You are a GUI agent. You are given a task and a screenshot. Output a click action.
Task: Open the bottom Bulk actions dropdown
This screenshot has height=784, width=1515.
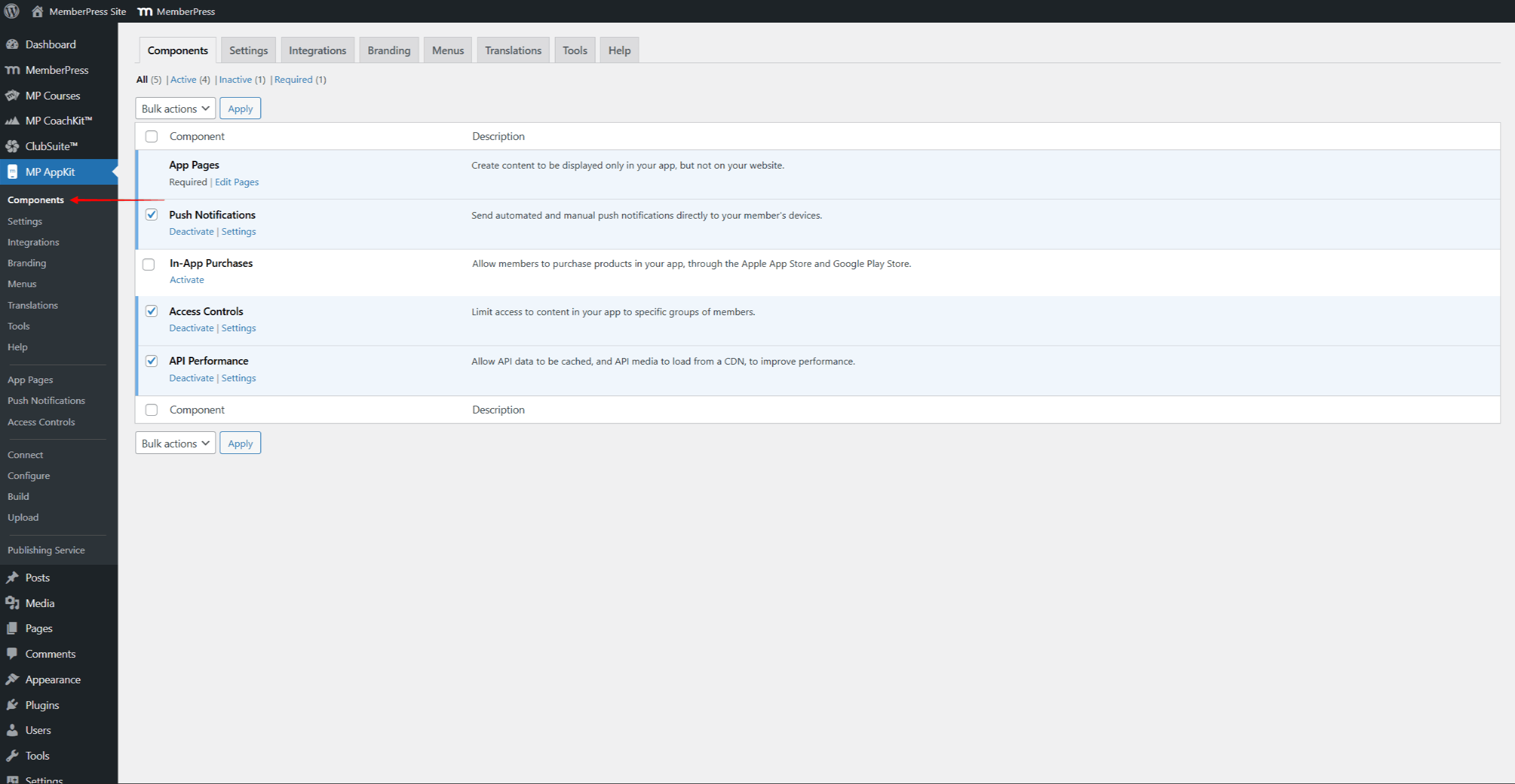click(175, 443)
